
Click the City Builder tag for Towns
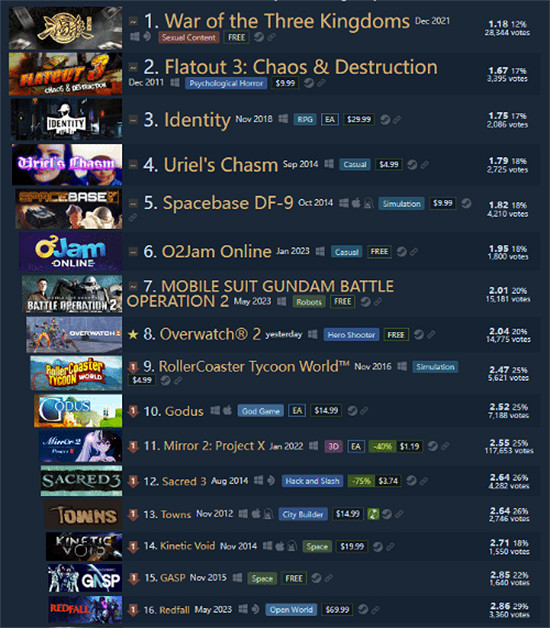[303, 514]
